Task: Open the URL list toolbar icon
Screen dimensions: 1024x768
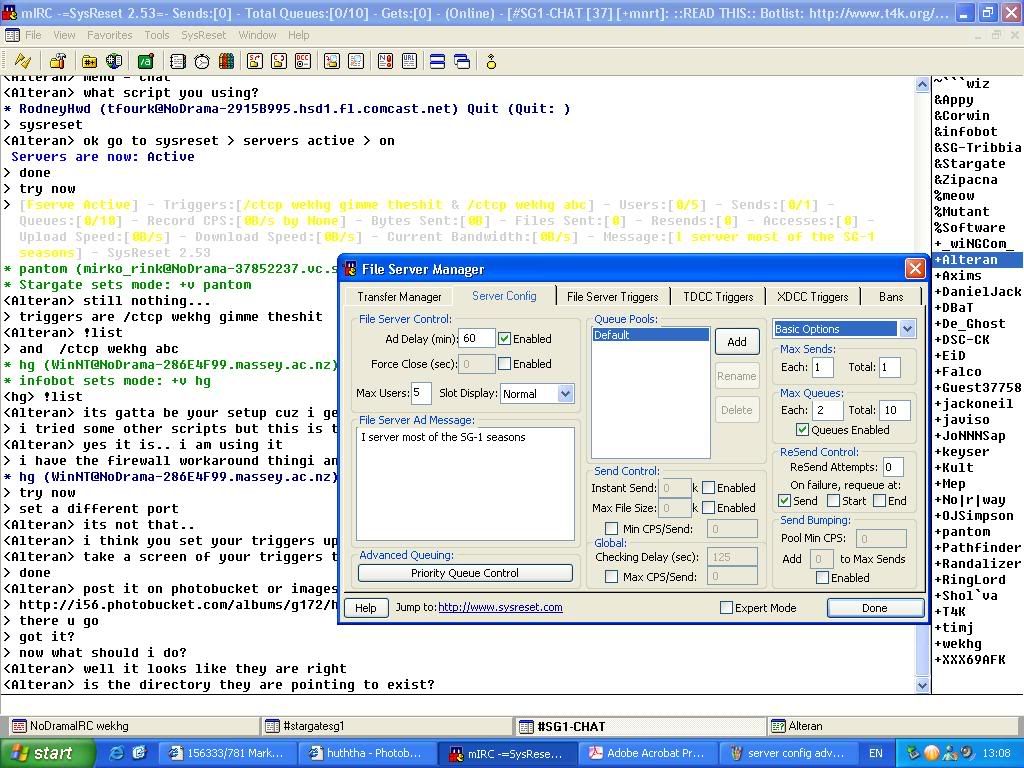Action: click(409, 61)
